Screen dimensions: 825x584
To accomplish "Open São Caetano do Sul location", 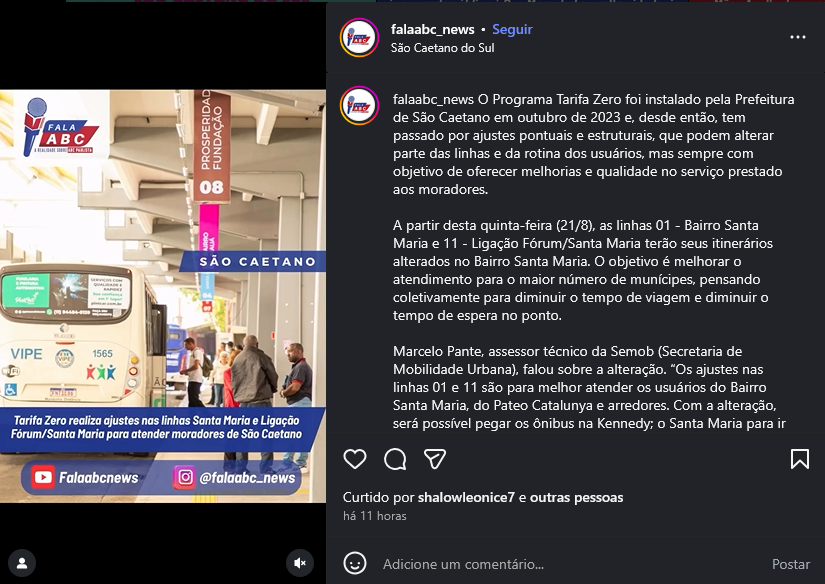I will [x=442, y=48].
